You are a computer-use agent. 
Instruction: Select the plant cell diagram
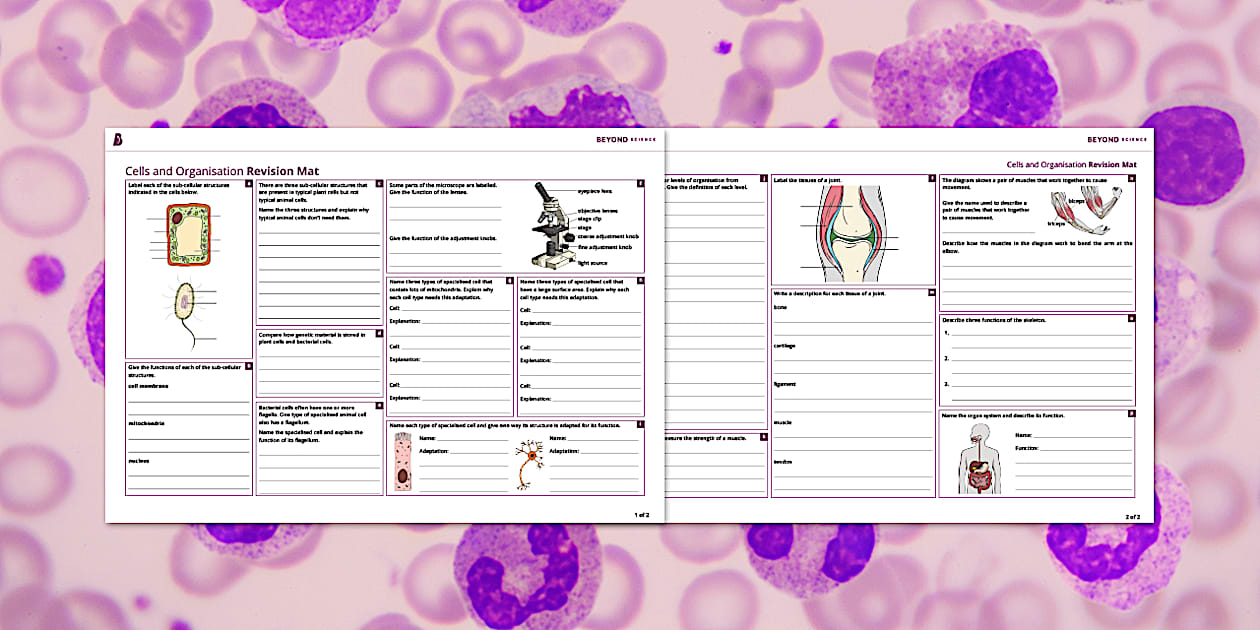point(191,235)
